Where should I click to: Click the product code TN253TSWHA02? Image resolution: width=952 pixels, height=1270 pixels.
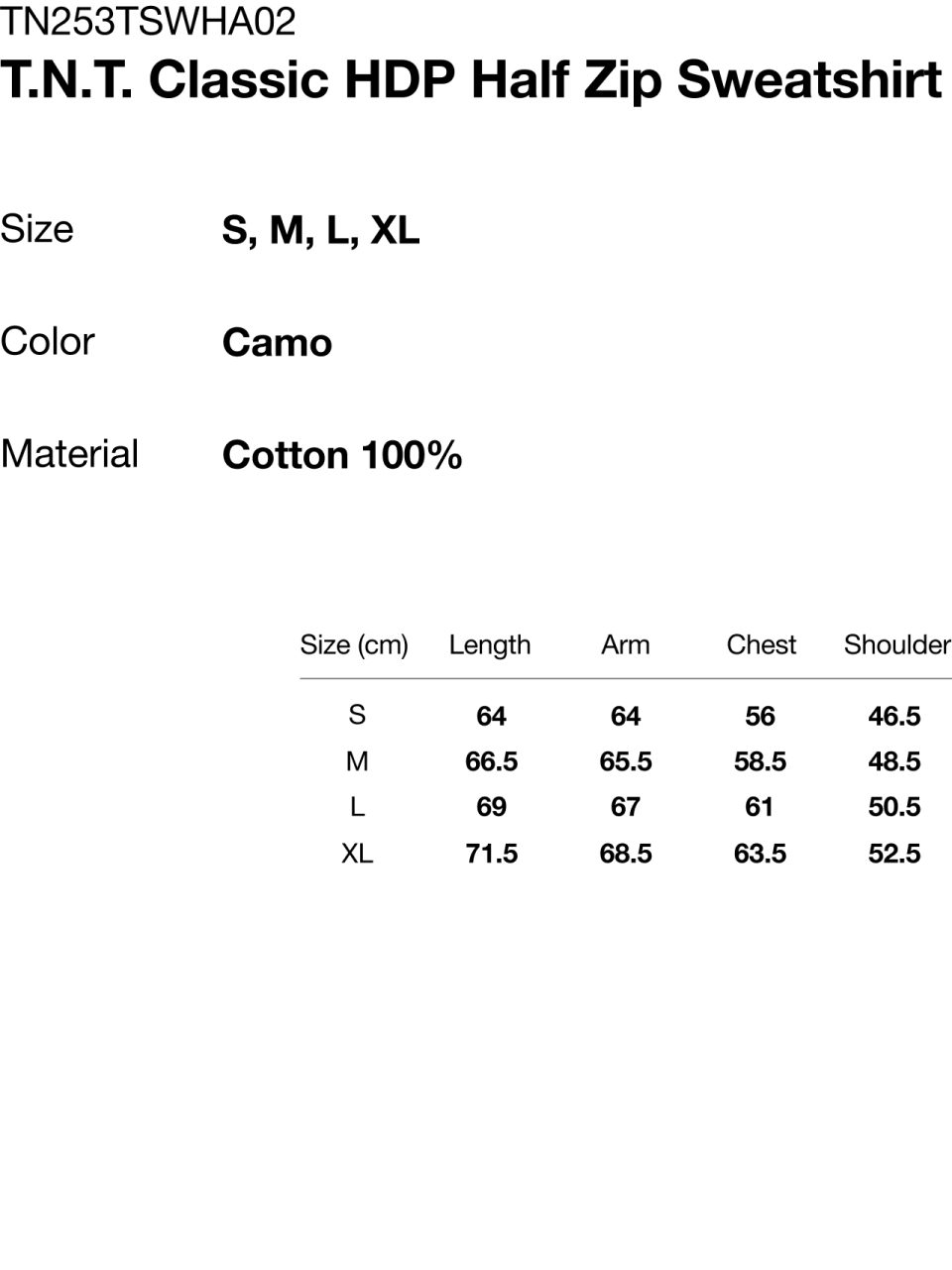point(149,21)
